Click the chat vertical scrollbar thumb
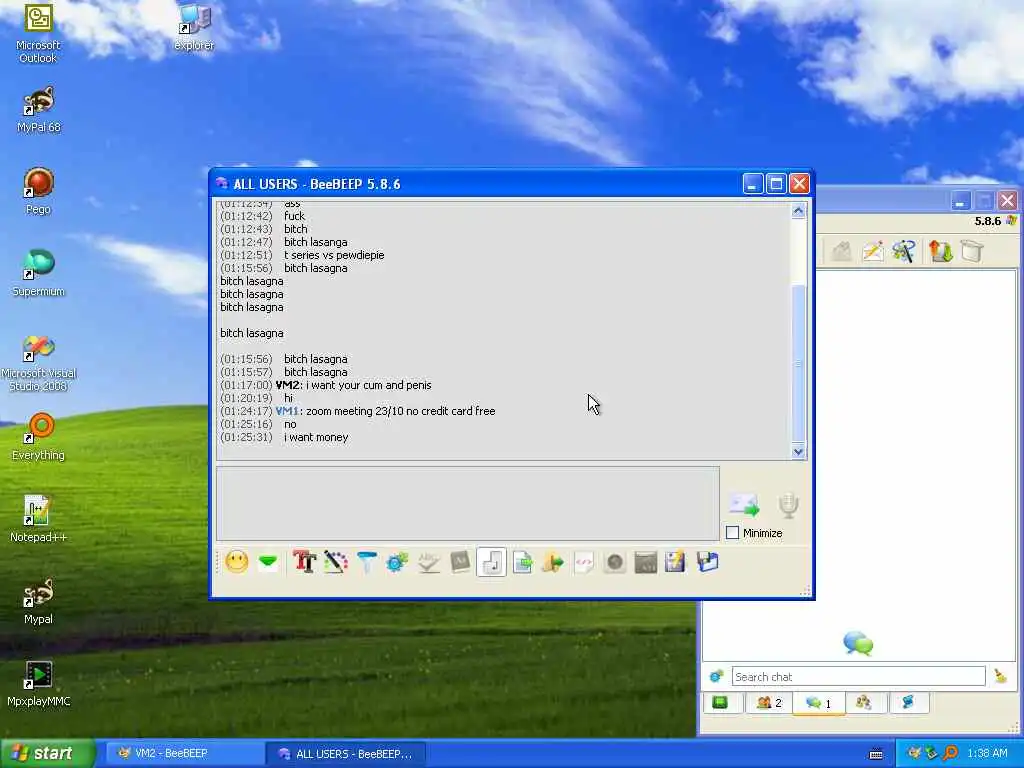This screenshot has width=1024, height=768. pyautogui.click(x=798, y=364)
